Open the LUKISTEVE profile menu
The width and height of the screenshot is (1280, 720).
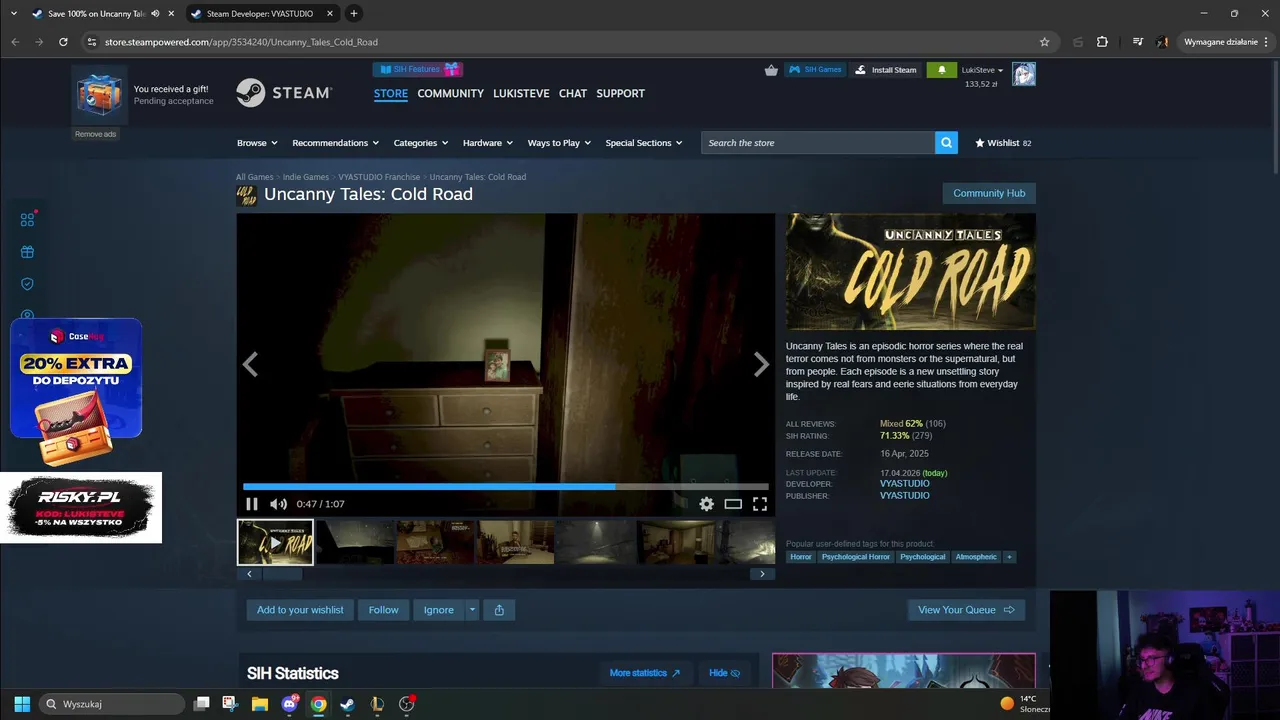(x=521, y=93)
